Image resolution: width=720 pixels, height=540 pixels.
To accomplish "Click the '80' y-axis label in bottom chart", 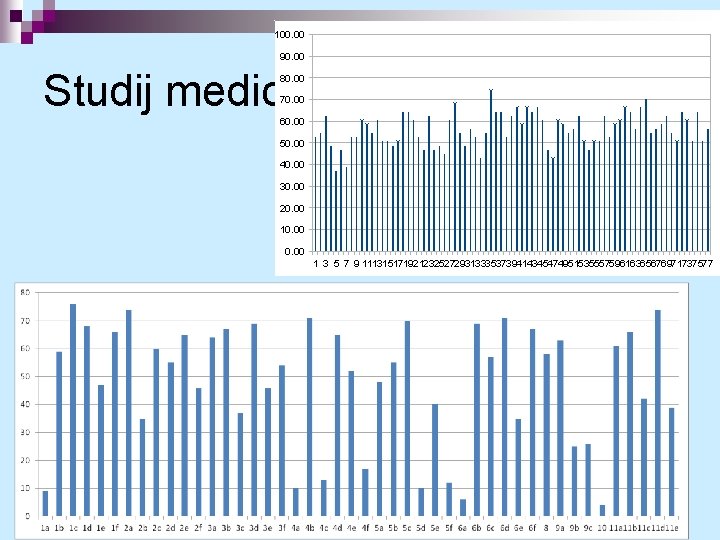I will pyautogui.click(x=25, y=292).
